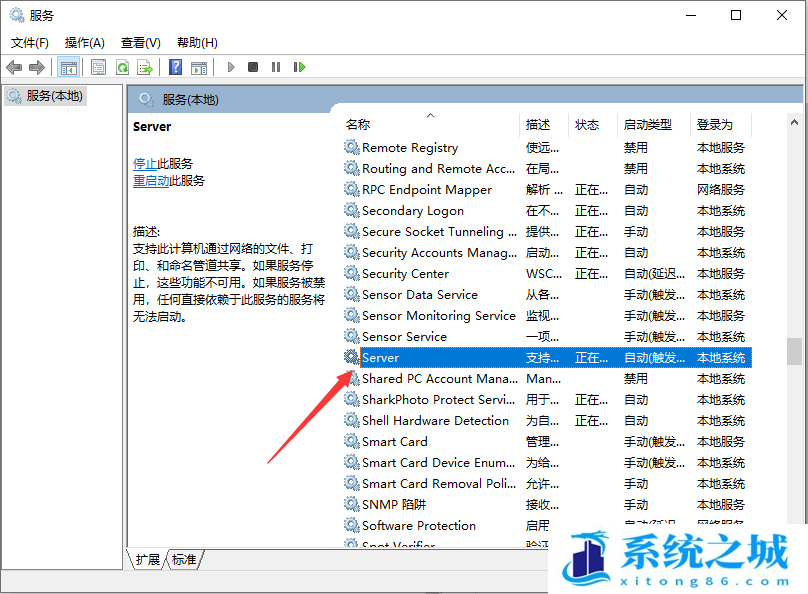Screen dimensions: 808x594
Task: Click the gear icon of Sensor Service
Action: [351, 336]
